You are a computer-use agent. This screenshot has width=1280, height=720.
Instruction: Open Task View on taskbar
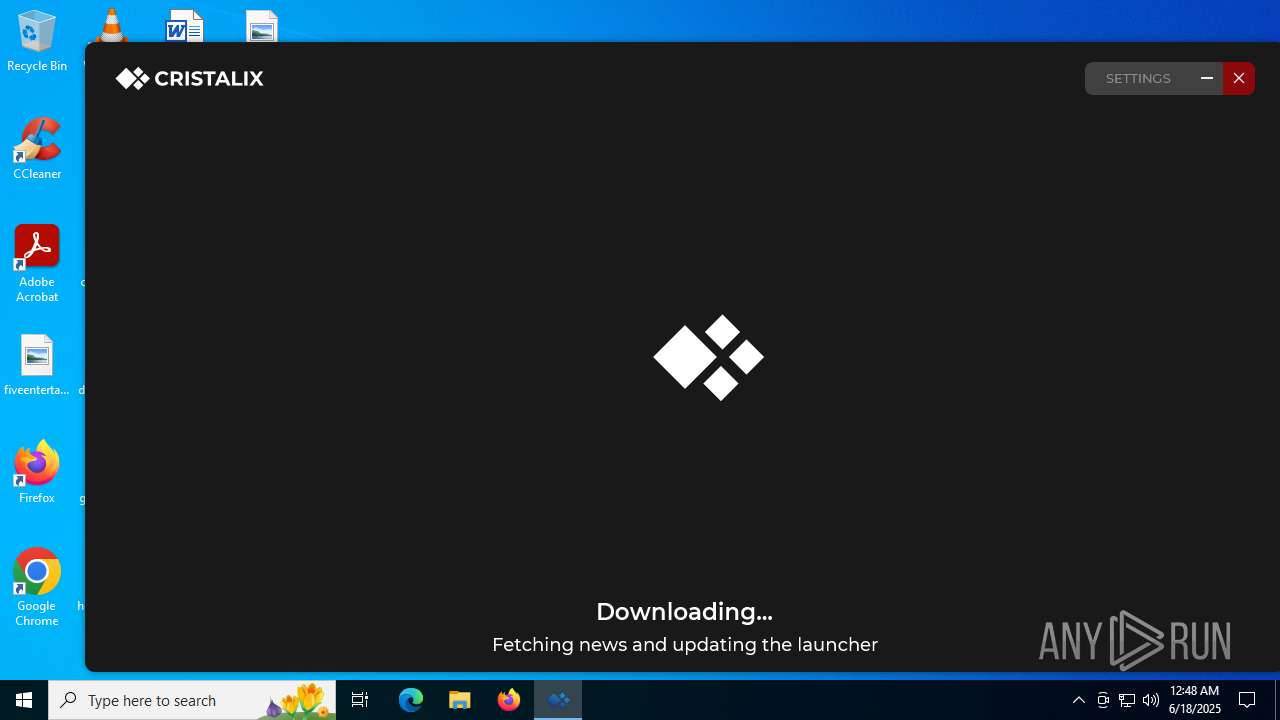click(360, 700)
